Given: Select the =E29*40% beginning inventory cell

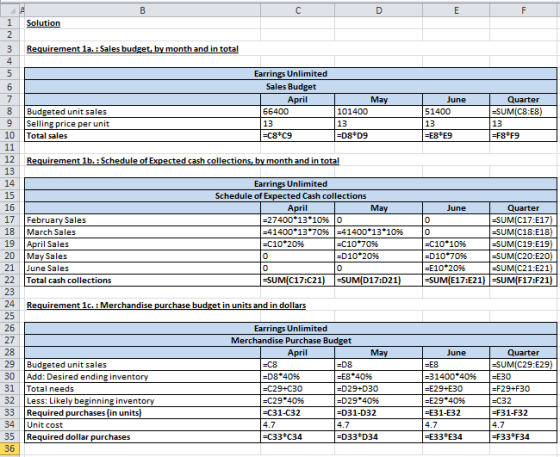Looking at the screenshot, I should tap(456, 401).
